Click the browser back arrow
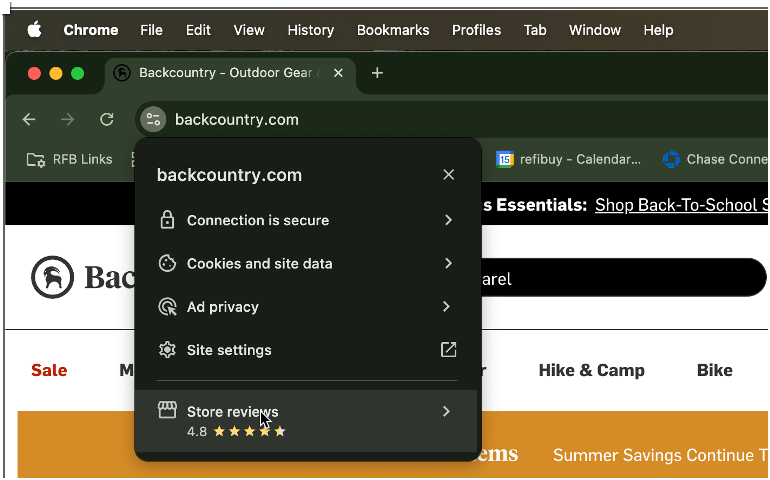 pyautogui.click(x=29, y=119)
